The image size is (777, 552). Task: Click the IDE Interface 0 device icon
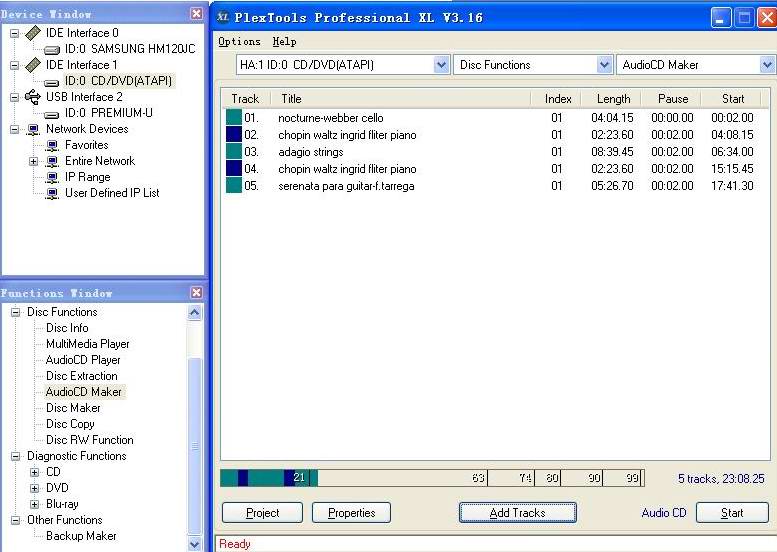point(33,33)
